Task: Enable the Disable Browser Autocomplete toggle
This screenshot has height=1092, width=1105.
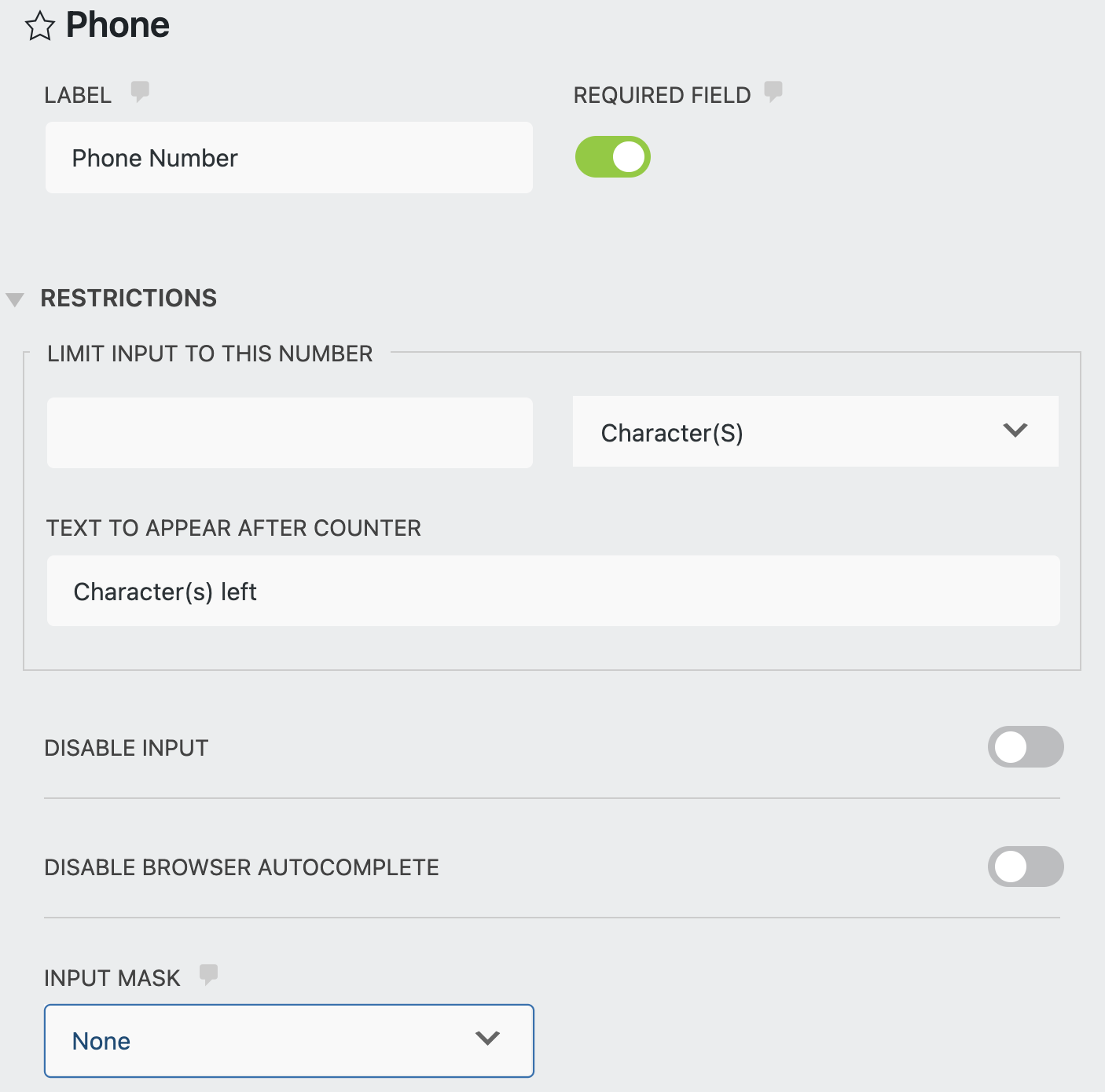Action: 1025,867
